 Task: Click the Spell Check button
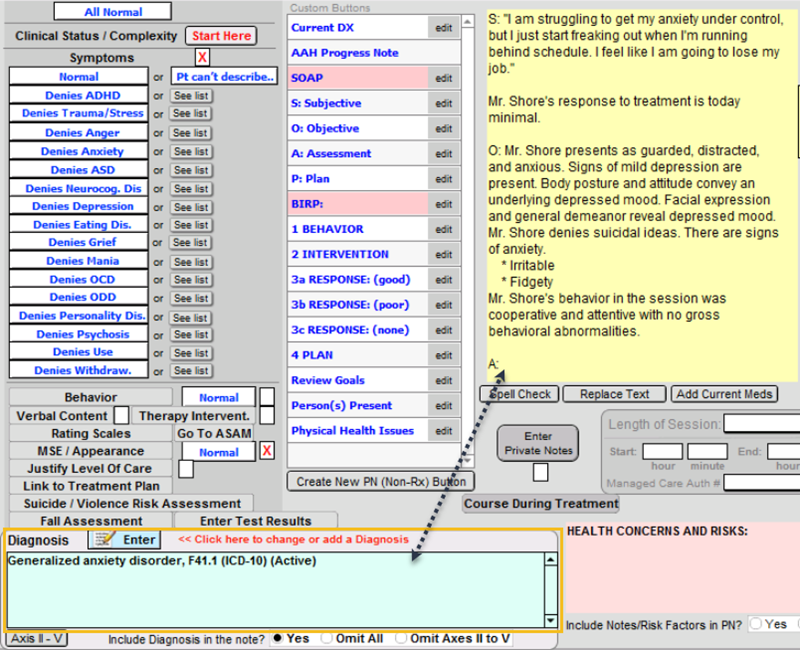(520, 394)
